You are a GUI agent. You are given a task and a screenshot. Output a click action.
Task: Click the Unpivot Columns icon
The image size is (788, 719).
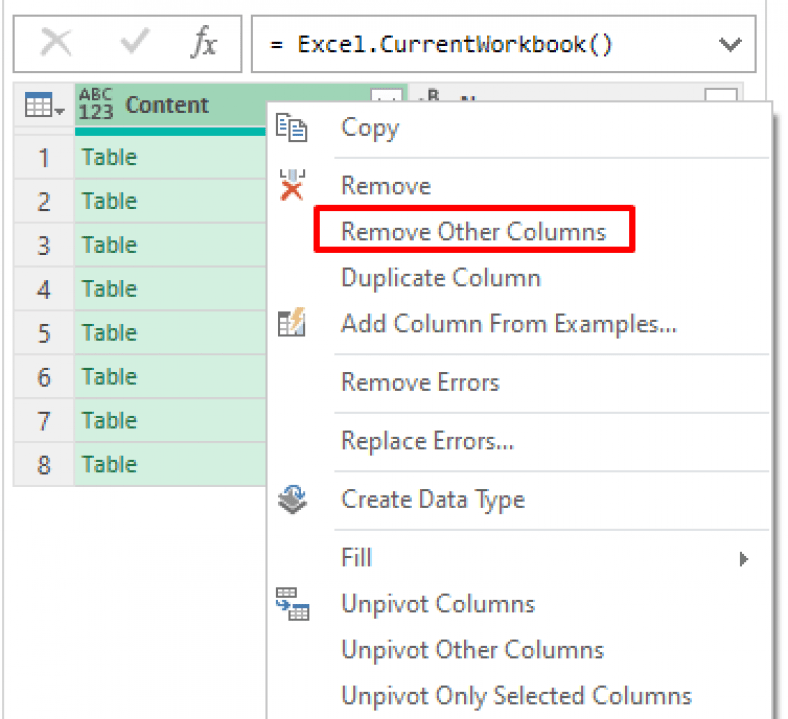pos(292,603)
